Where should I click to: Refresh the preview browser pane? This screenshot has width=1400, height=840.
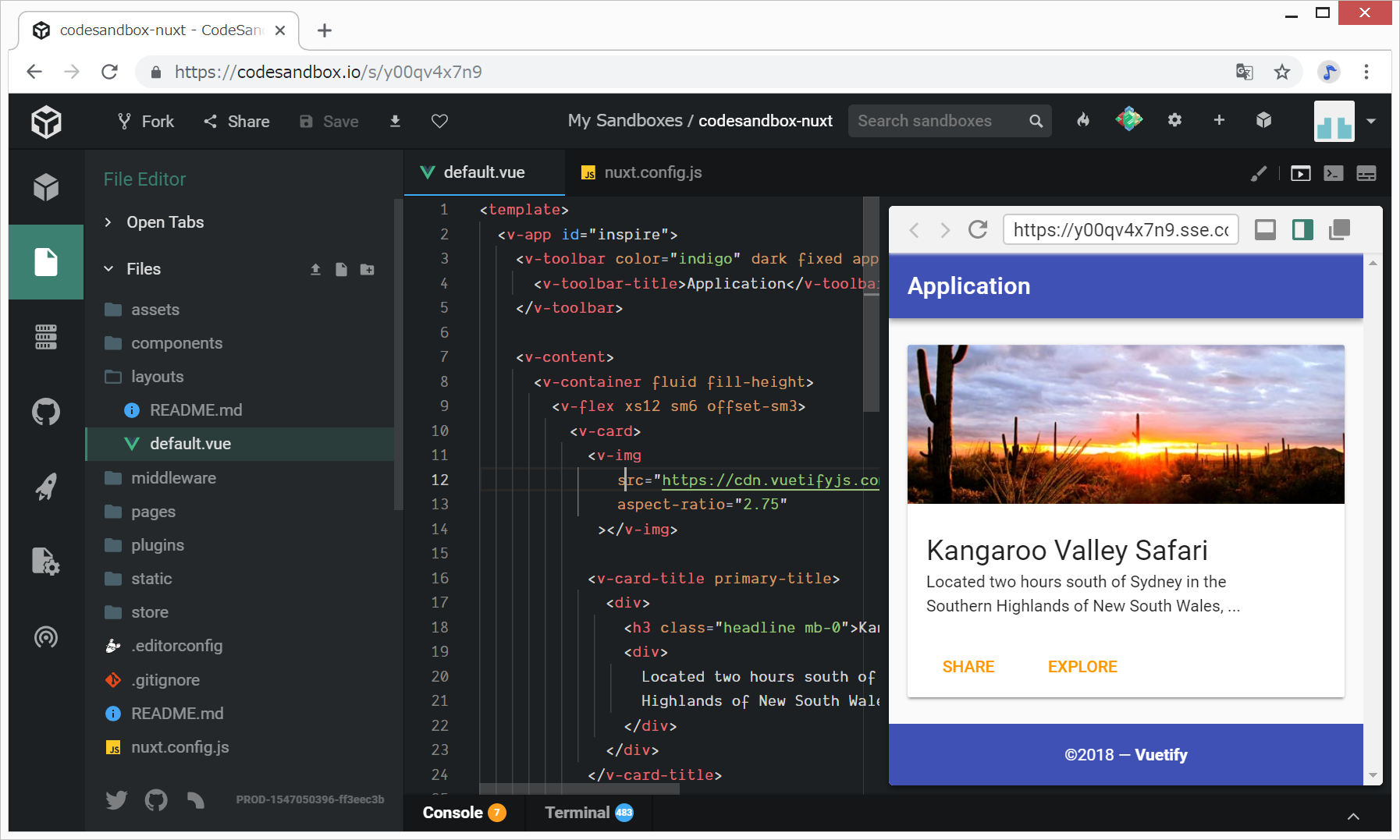coord(978,229)
